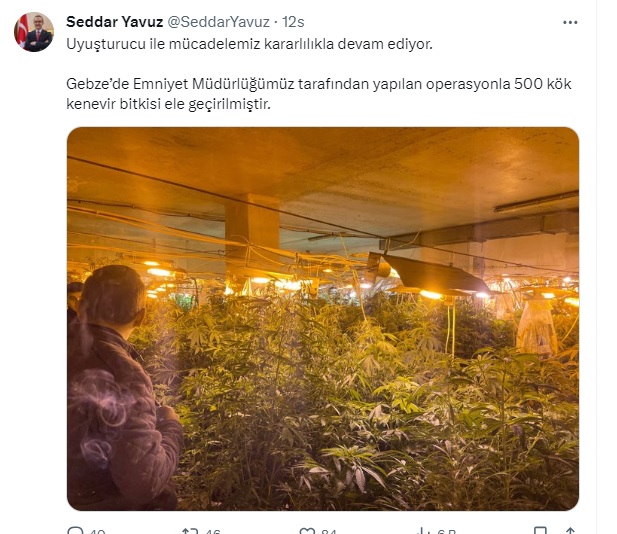Image resolution: width=617 pixels, height=534 pixels.
Task: Toggle the bookmark icon on this tweet
Action: point(540,531)
